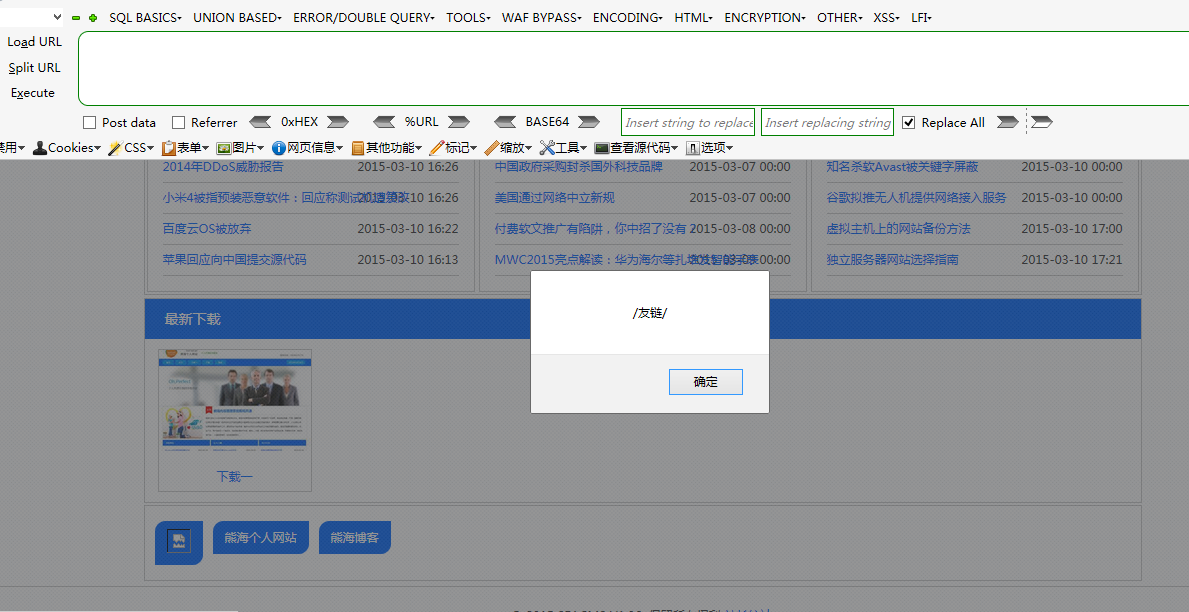Viewport: 1189px width, 612px height.
Task: Toggle the Referrer checkbox
Action: [x=178, y=122]
